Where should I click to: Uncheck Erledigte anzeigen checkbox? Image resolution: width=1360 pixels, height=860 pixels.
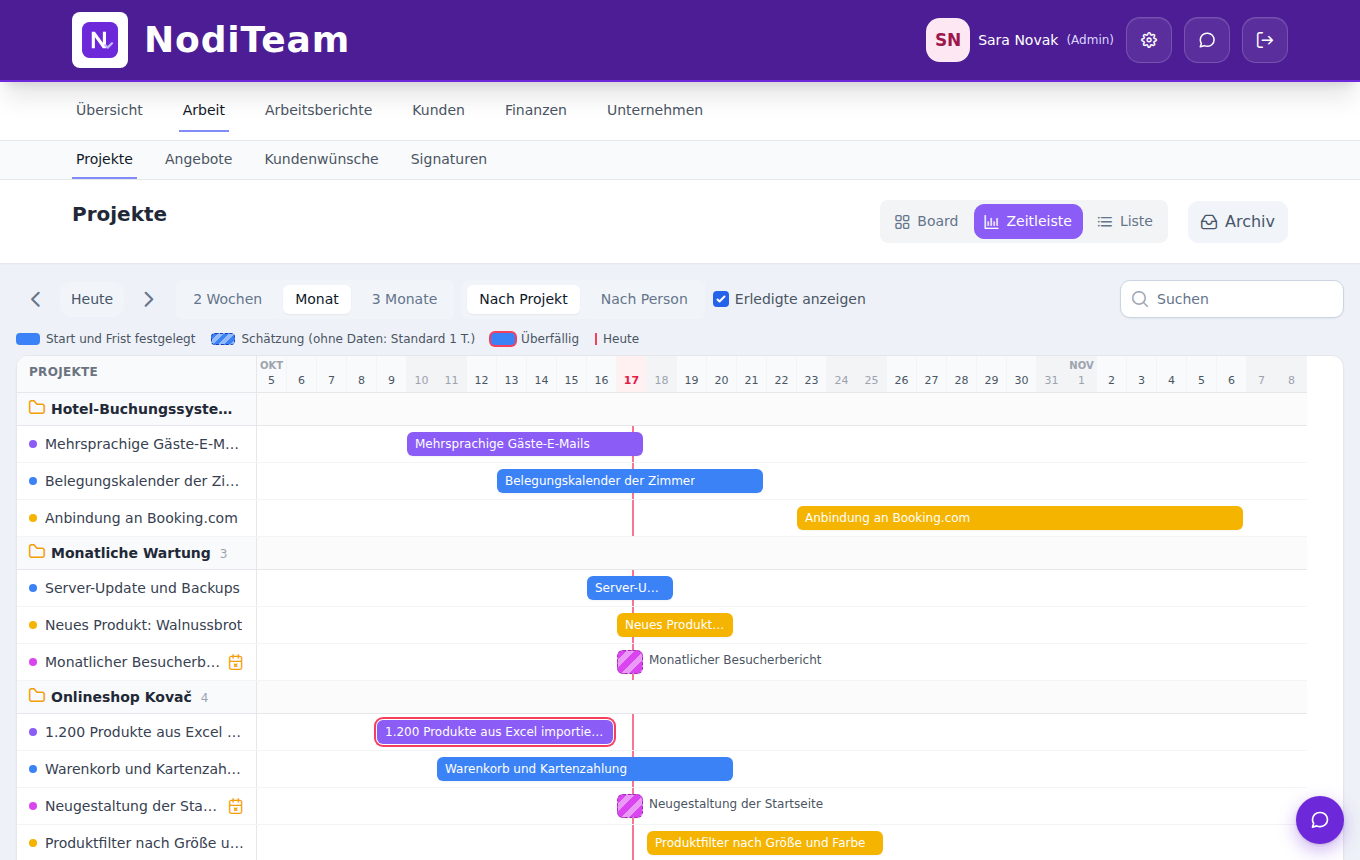[x=721, y=299]
